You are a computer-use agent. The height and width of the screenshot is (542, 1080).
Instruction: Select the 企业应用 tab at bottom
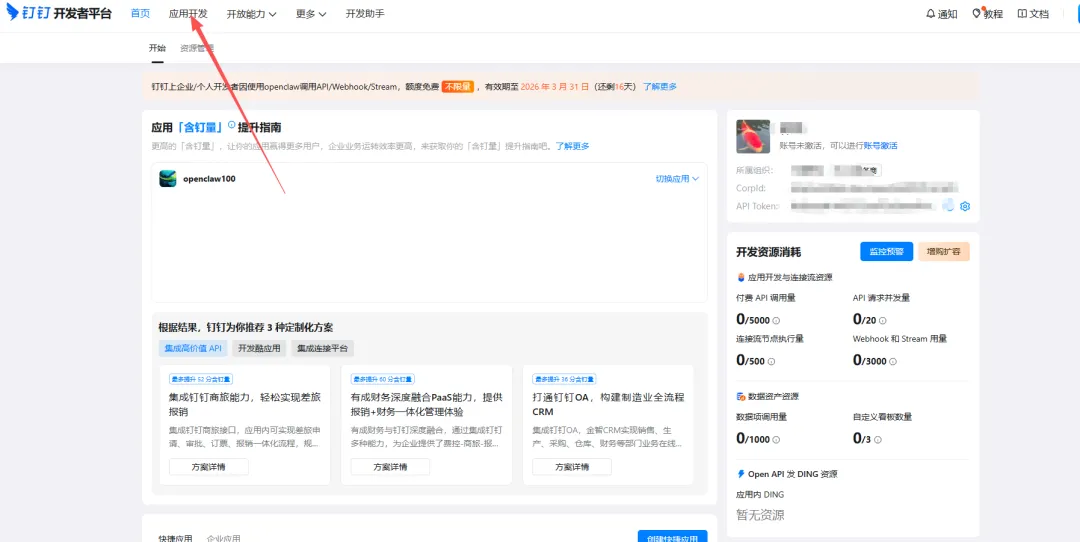click(224, 538)
